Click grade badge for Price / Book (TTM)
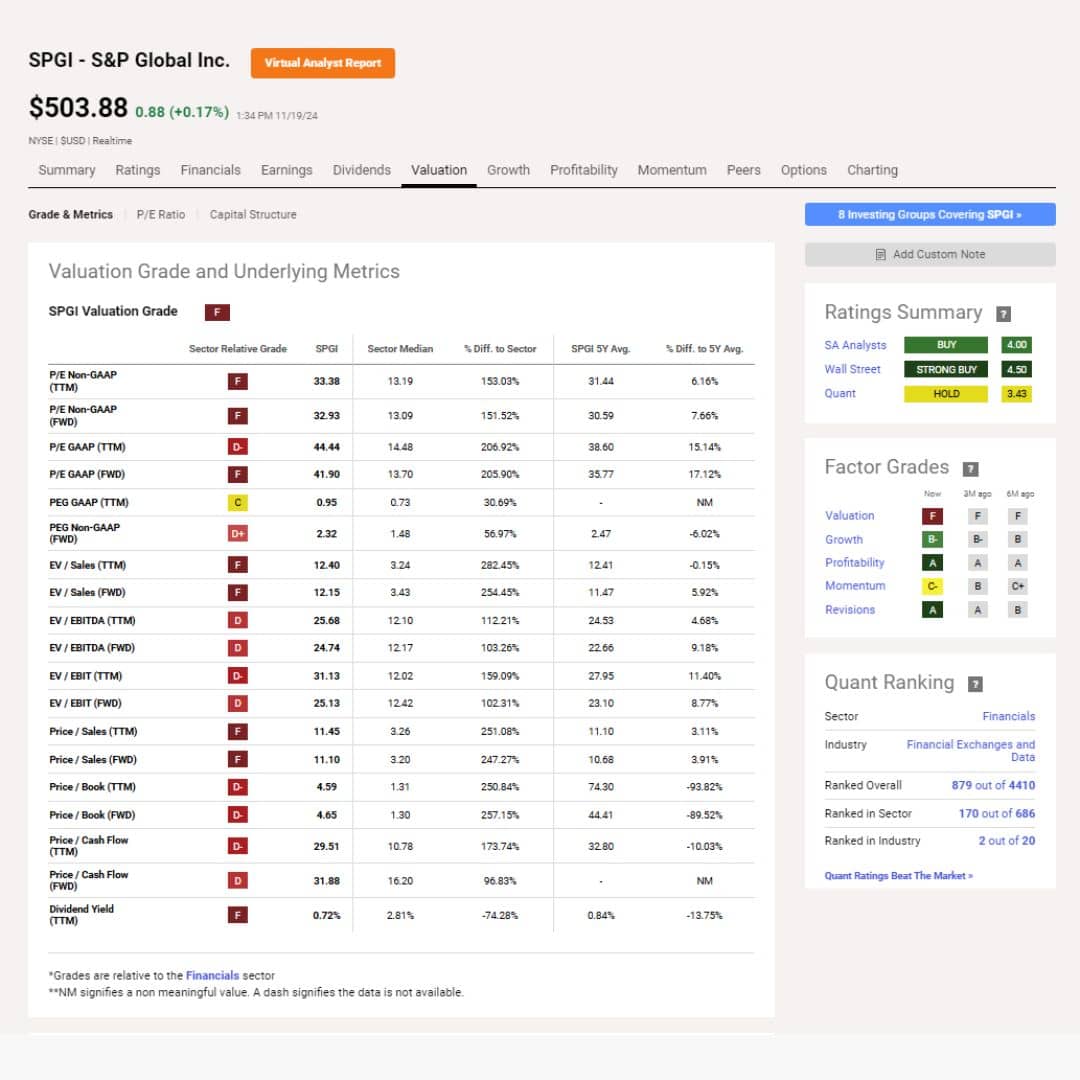This screenshot has height=1080, width=1080. click(238, 787)
